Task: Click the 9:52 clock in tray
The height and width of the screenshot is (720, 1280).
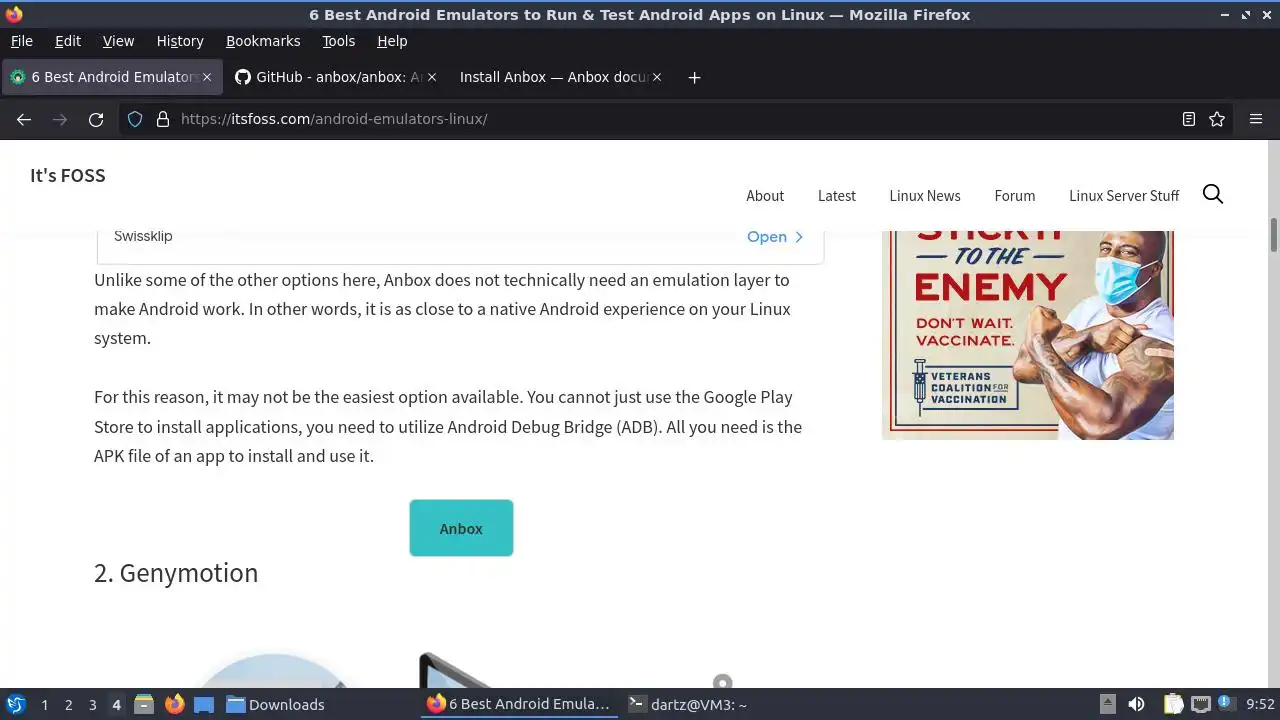Action: 1260,705
